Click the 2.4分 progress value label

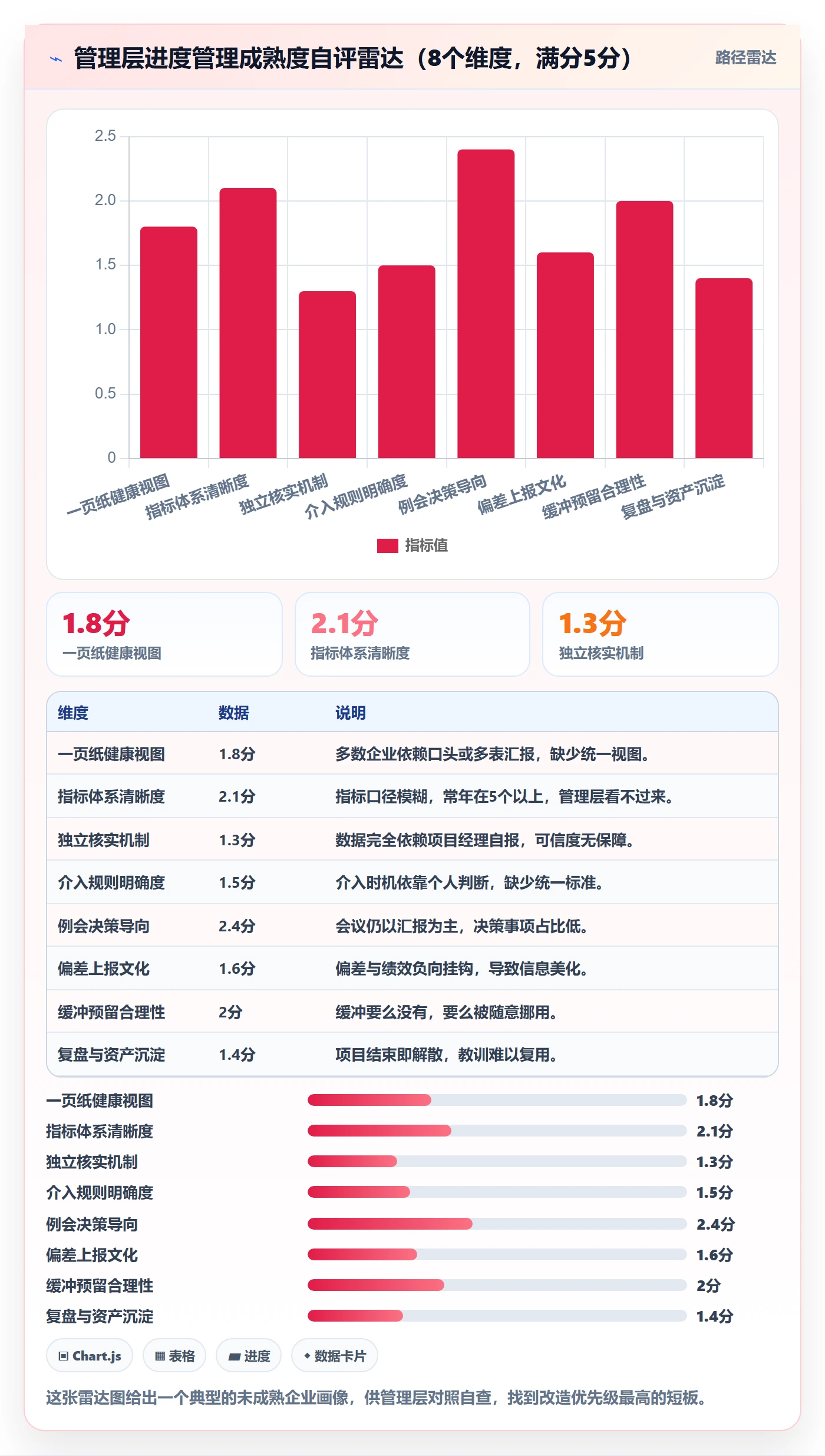point(715,1224)
